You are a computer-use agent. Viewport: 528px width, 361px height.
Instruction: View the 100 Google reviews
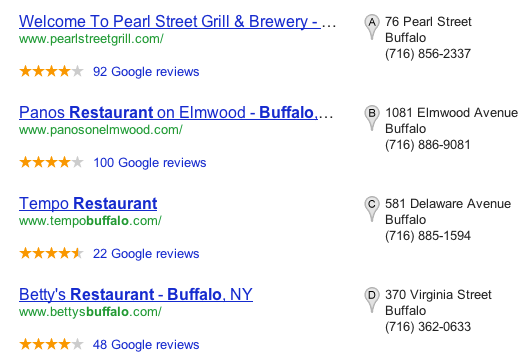[150, 163]
